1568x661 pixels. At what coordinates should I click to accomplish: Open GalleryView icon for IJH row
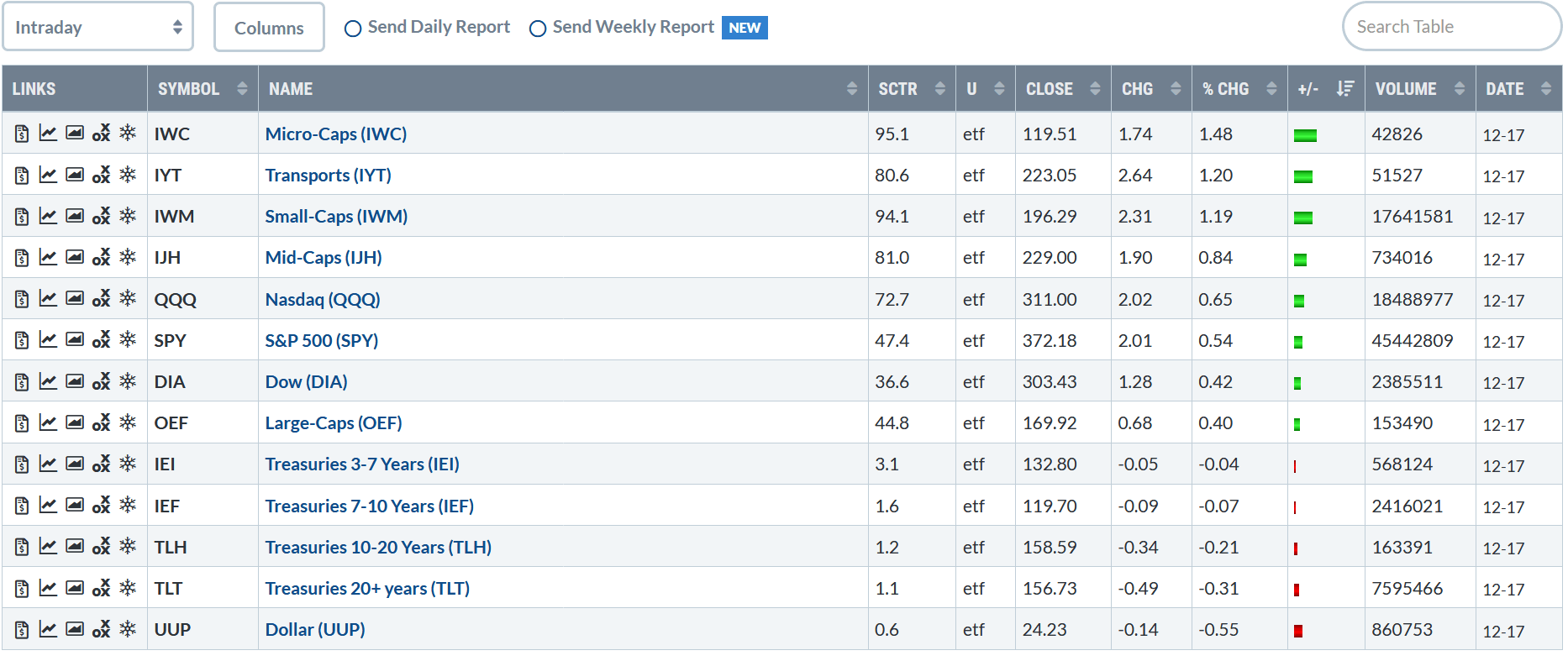(75, 256)
